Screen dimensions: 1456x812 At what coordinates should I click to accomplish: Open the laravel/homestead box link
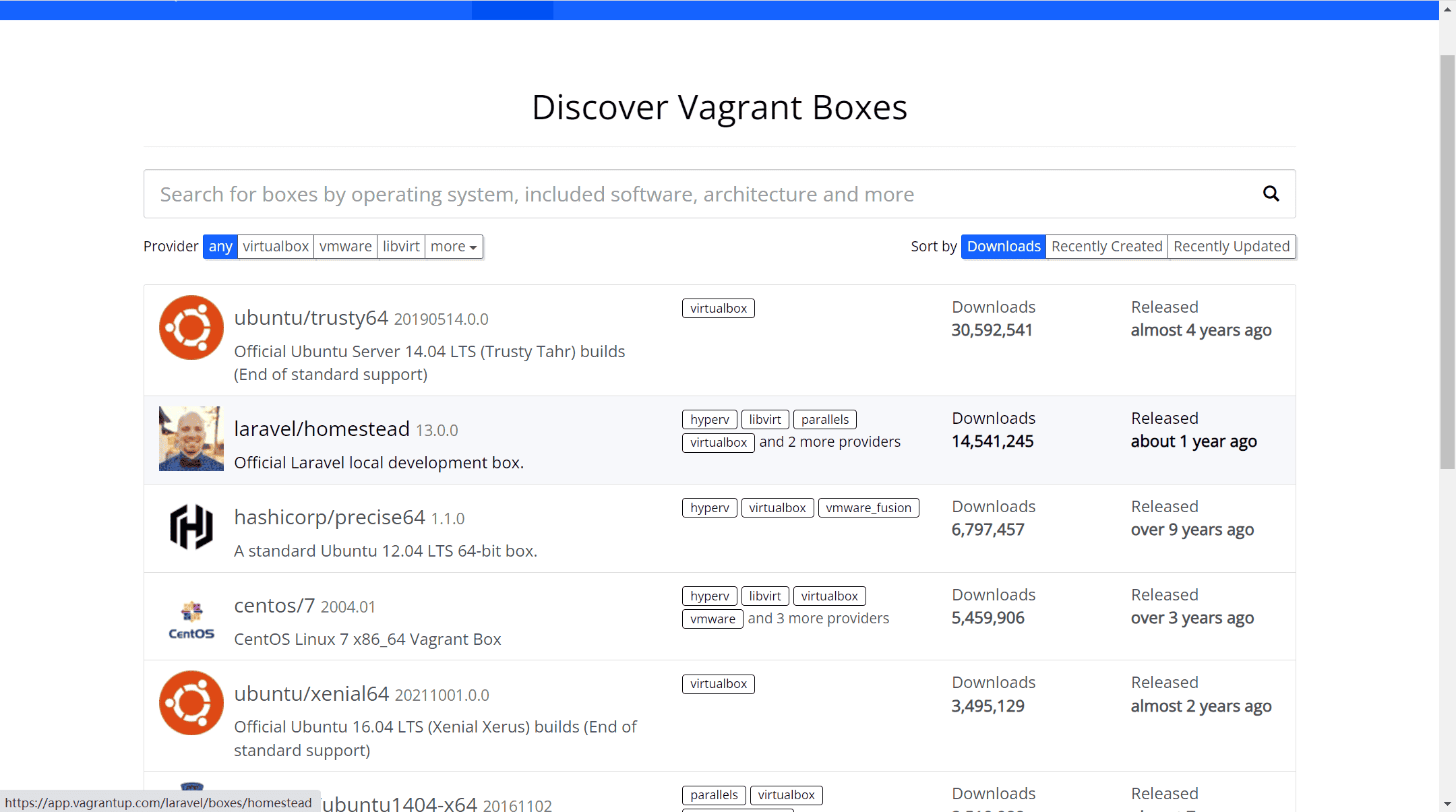click(322, 429)
